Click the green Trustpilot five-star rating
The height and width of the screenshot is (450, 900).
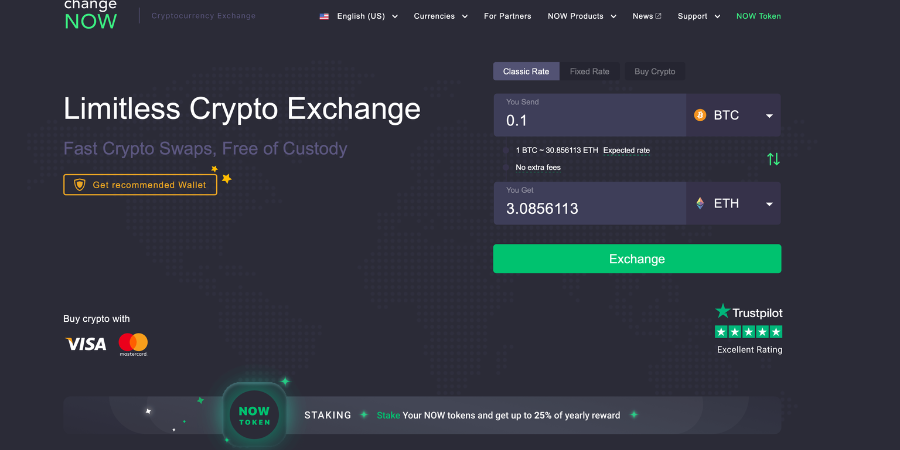[x=749, y=331]
